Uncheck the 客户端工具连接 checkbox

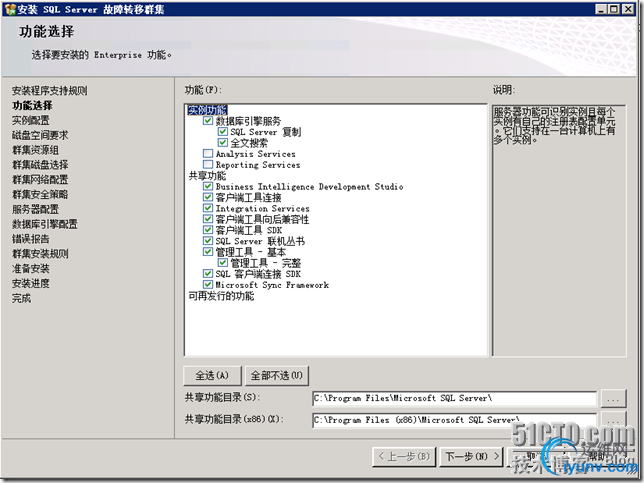208,197
